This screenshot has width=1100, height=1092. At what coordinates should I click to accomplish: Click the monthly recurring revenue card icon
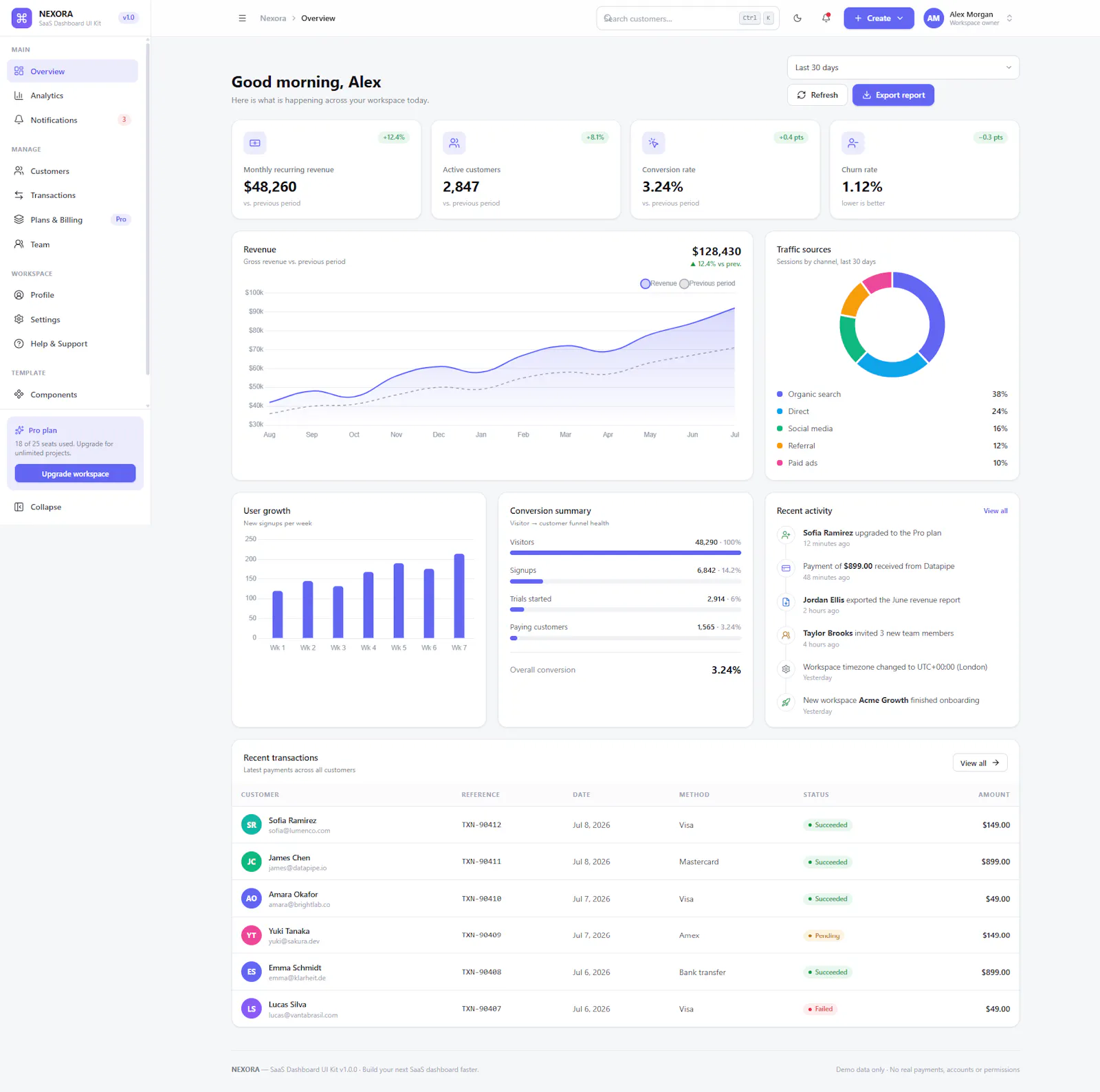coord(255,143)
